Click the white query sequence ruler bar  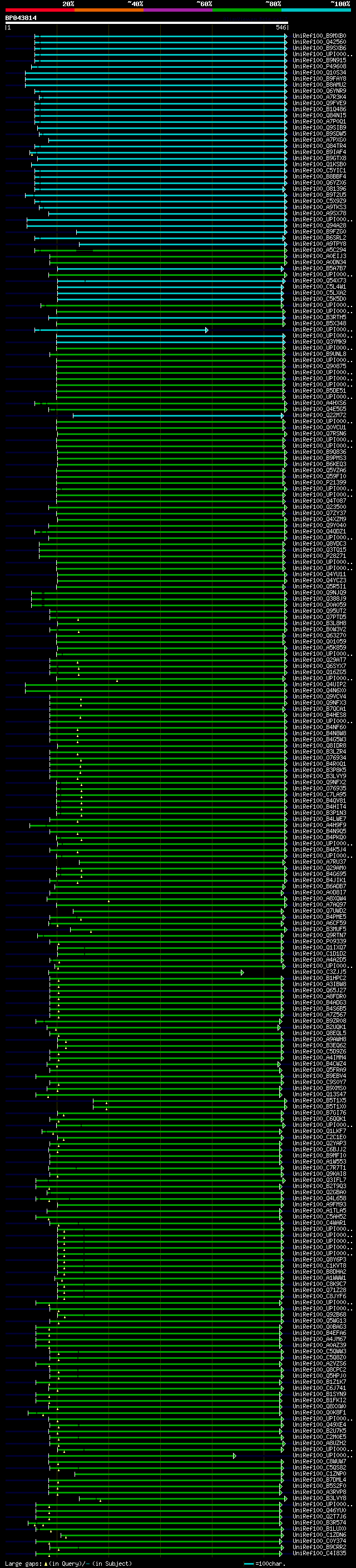click(147, 22)
